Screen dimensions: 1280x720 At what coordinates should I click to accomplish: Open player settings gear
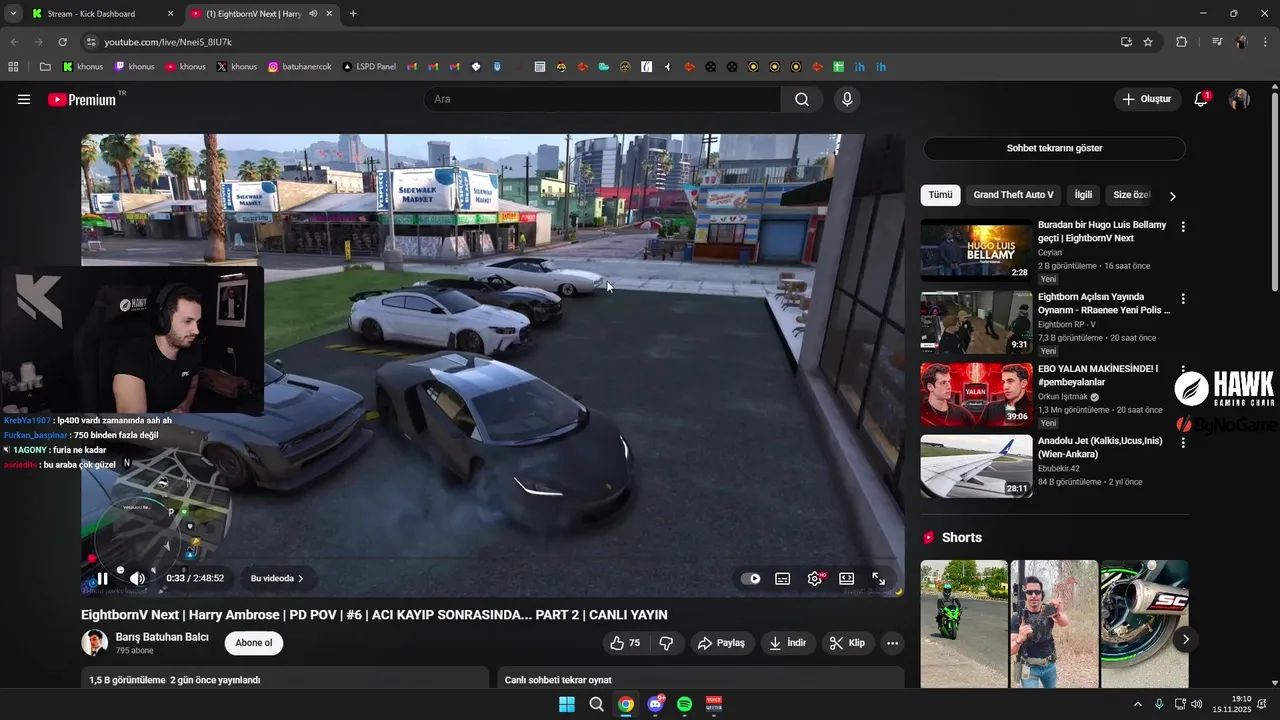click(x=815, y=578)
